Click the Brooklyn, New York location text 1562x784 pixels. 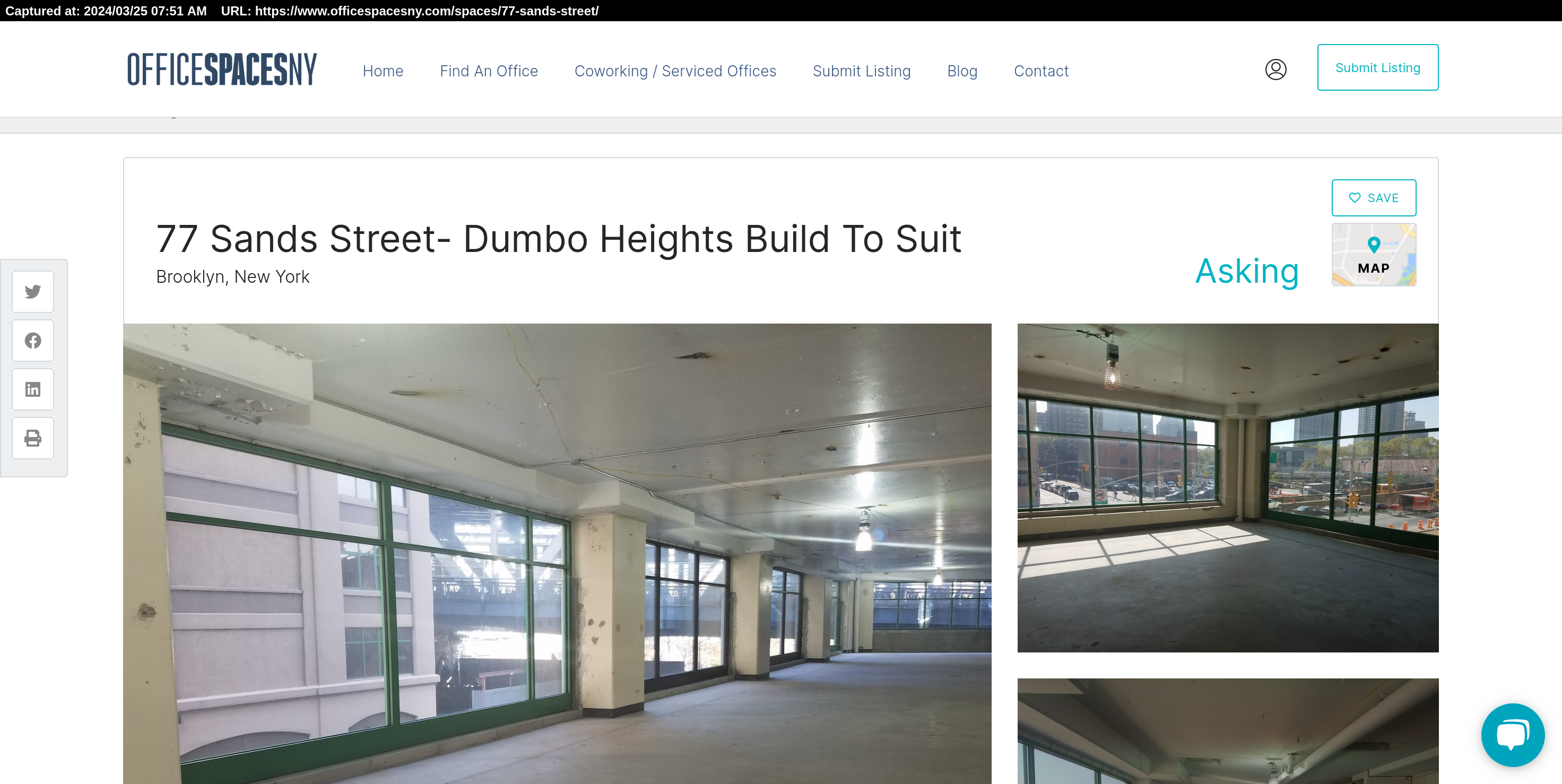click(233, 276)
